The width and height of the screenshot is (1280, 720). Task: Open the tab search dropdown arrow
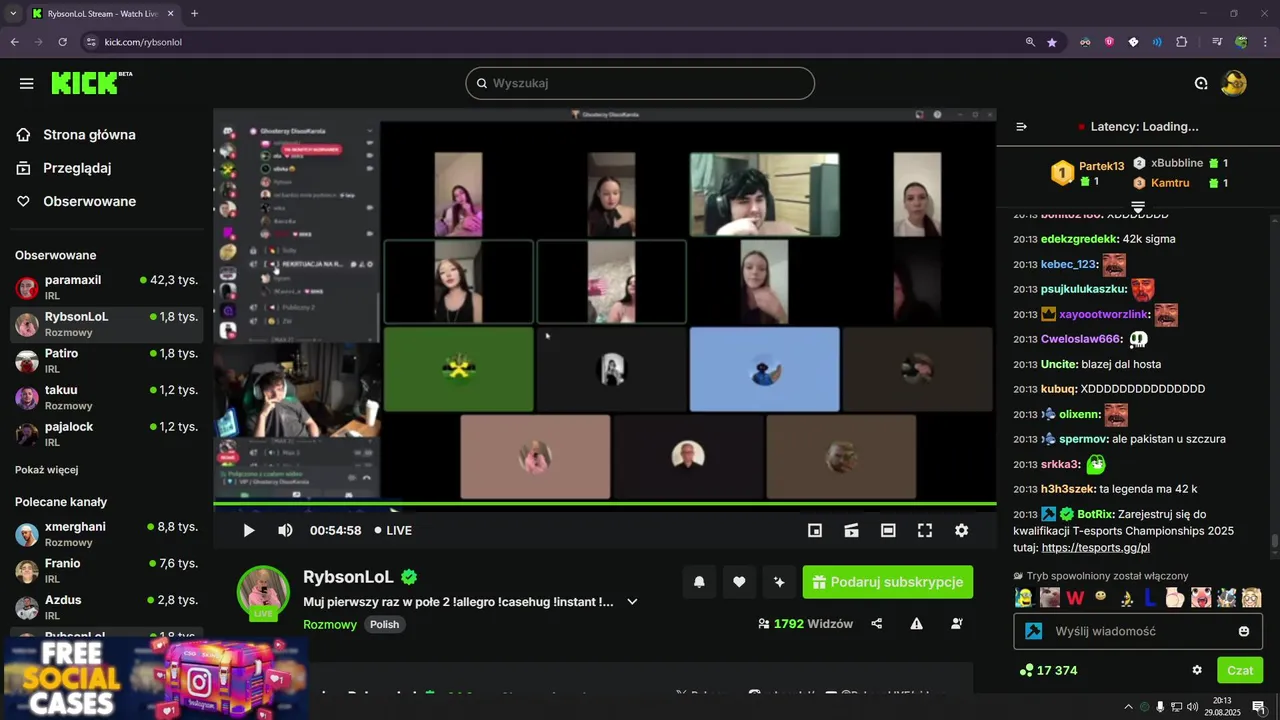click(13, 14)
